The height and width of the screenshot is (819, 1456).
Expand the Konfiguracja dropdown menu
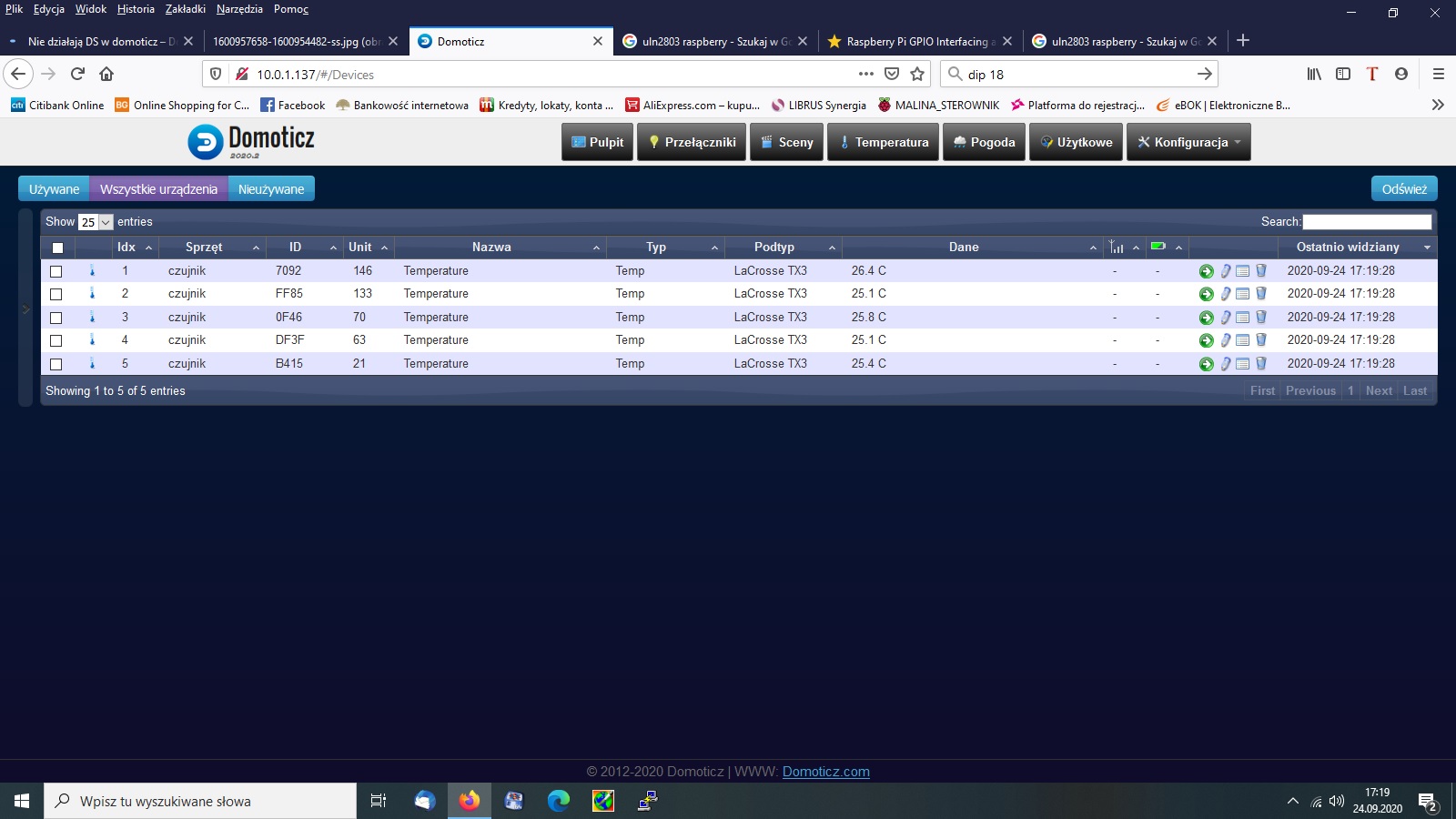1188,143
